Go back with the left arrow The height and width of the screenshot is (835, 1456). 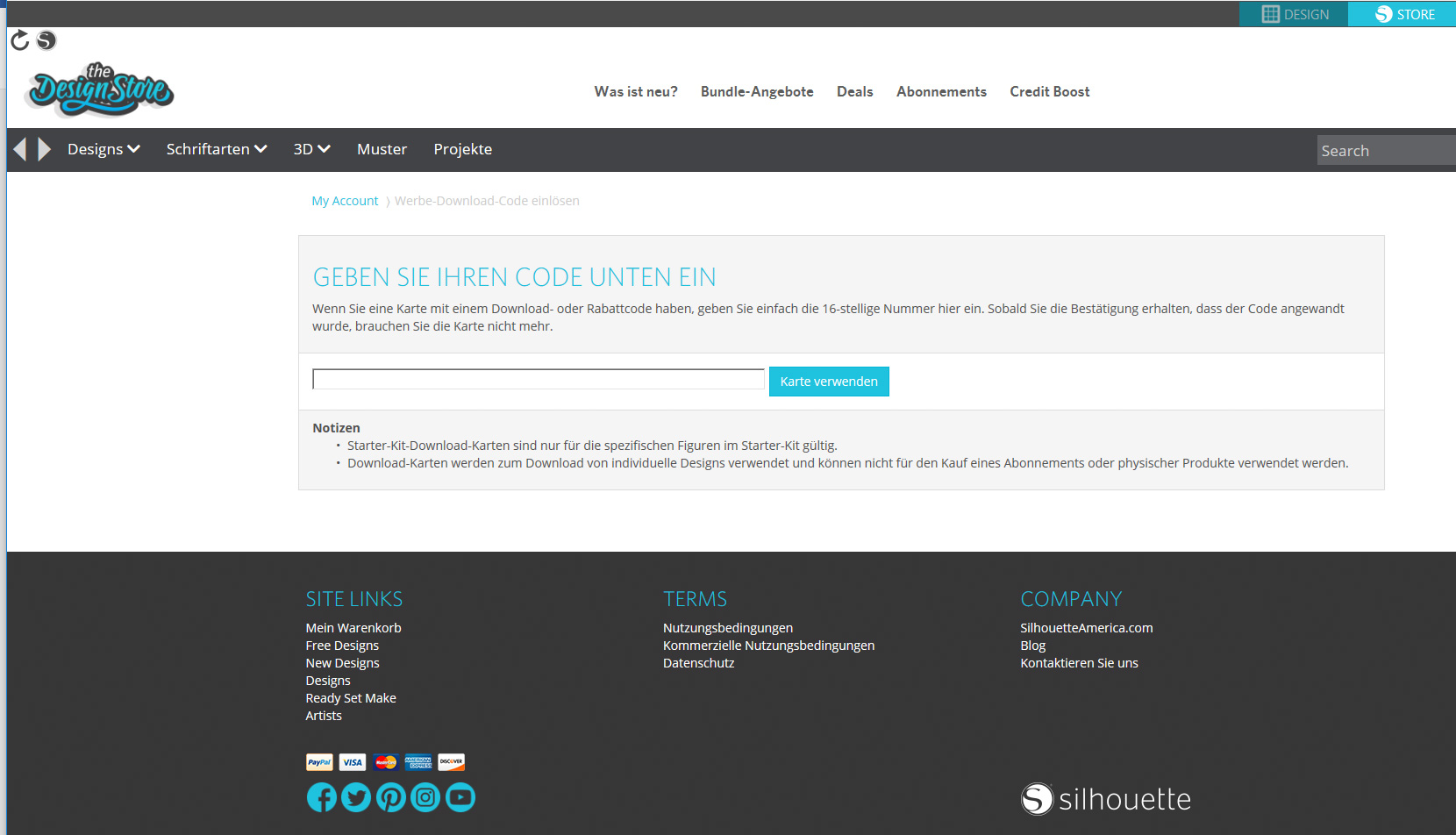(x=20, y=149)
